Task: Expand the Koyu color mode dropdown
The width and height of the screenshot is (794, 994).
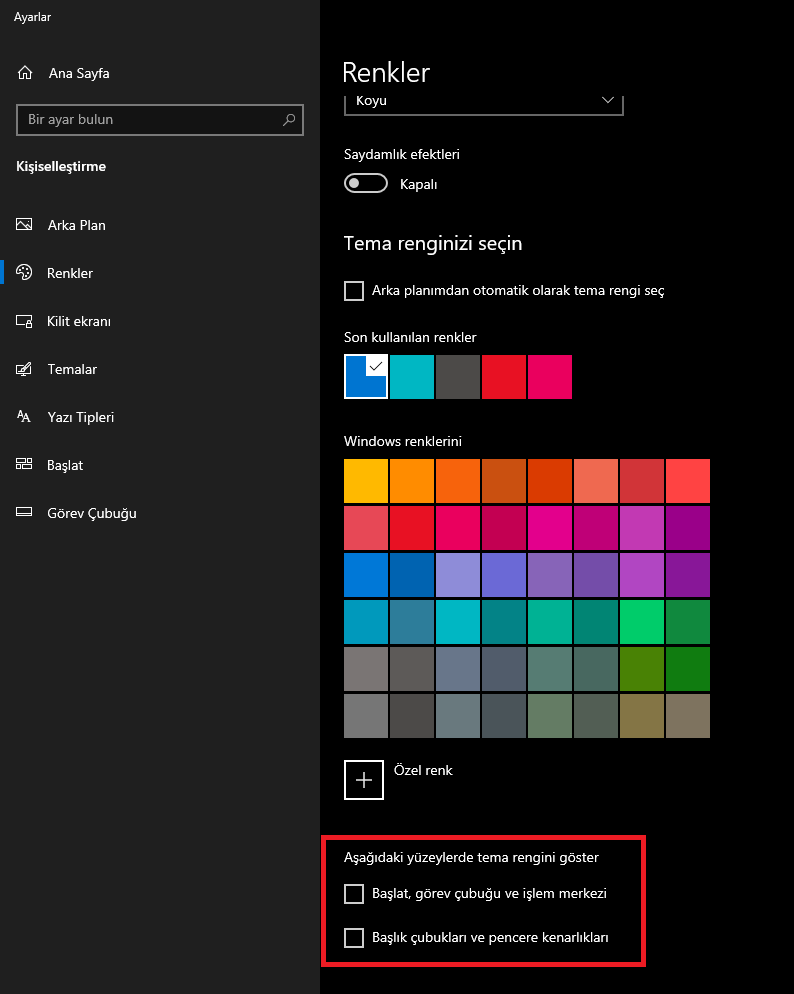Action: coord(483,101)
